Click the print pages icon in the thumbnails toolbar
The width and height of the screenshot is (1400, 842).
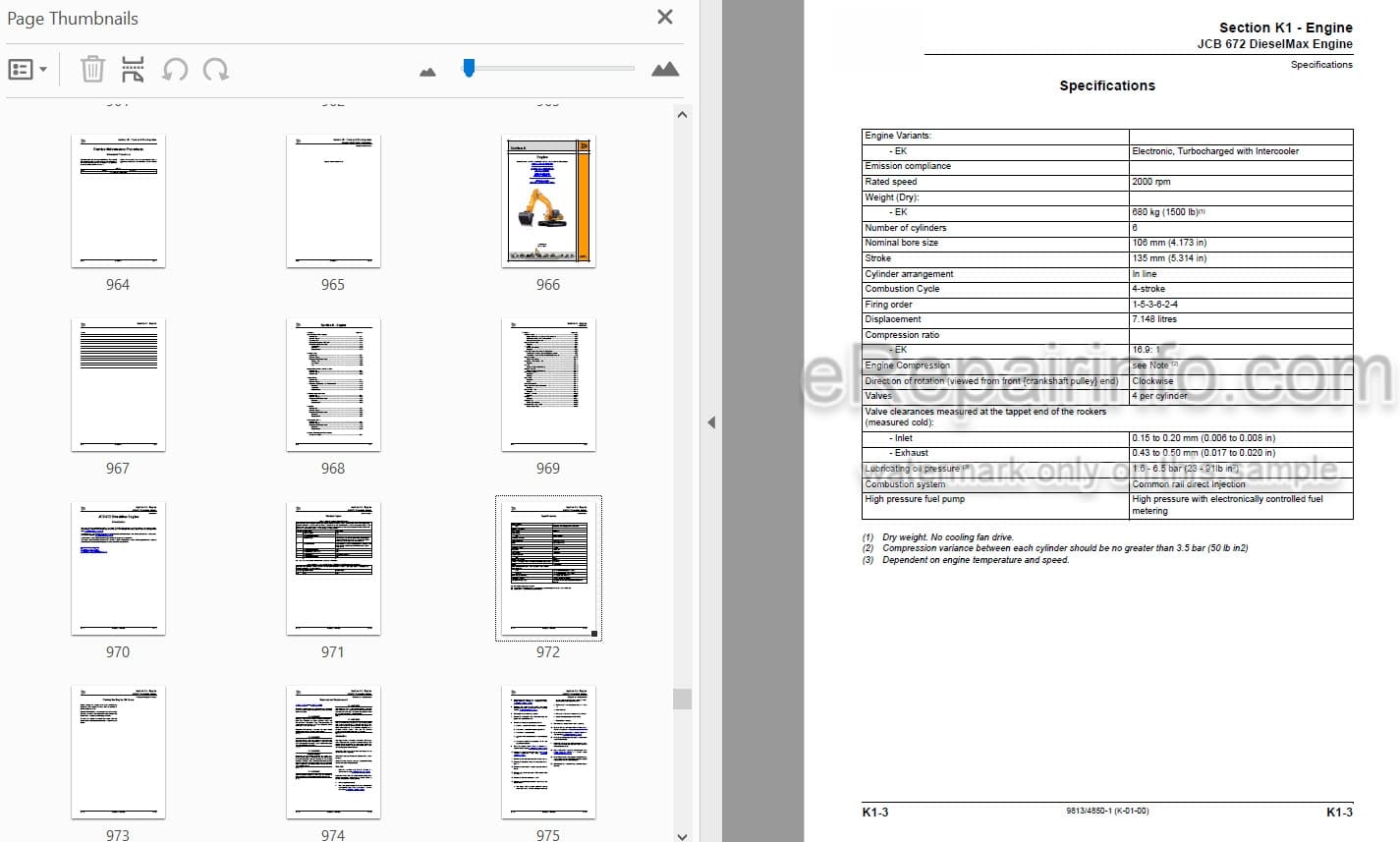coord(132,69)
